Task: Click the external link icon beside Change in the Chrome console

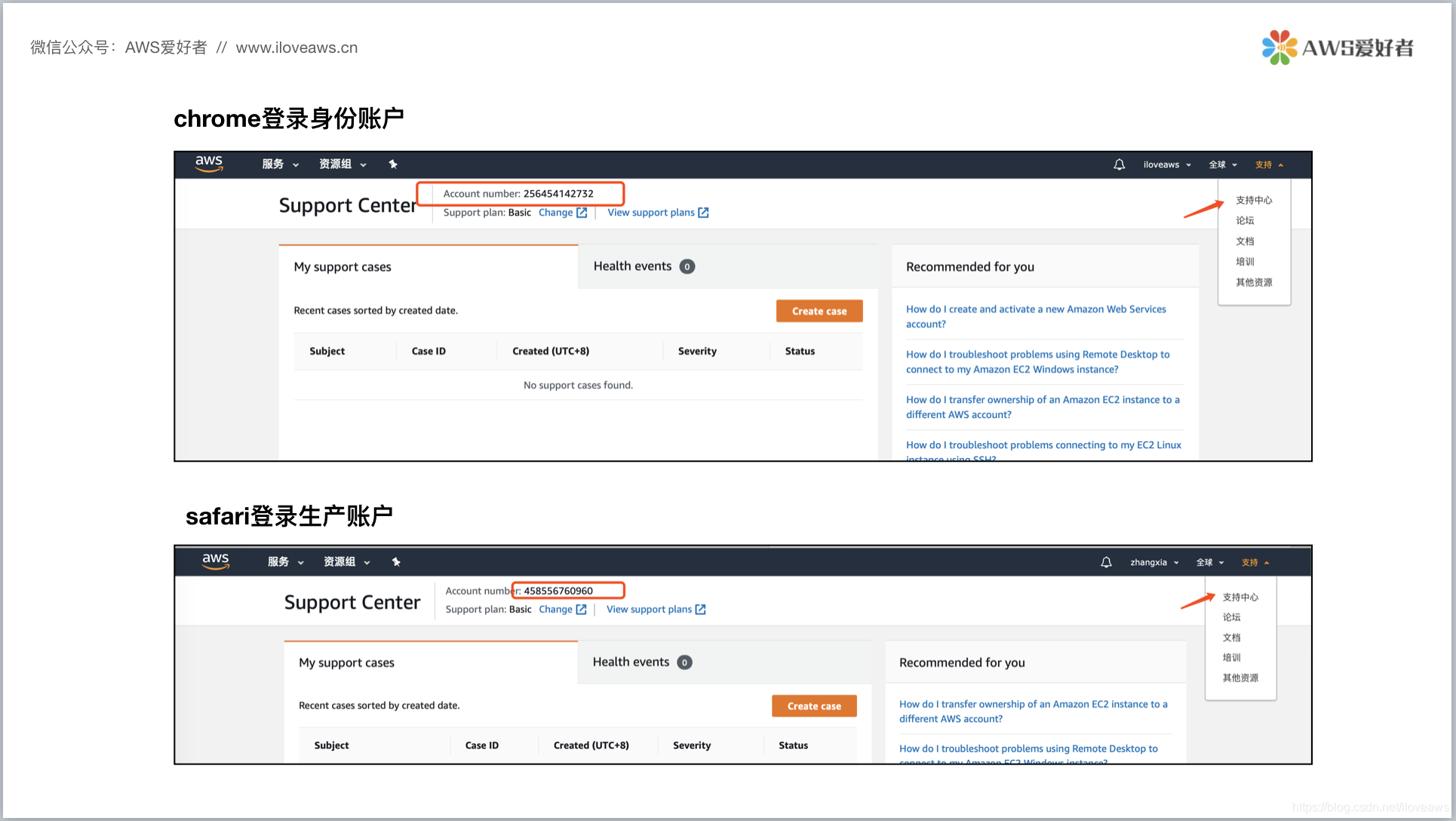Action: [x=582, y=213]
